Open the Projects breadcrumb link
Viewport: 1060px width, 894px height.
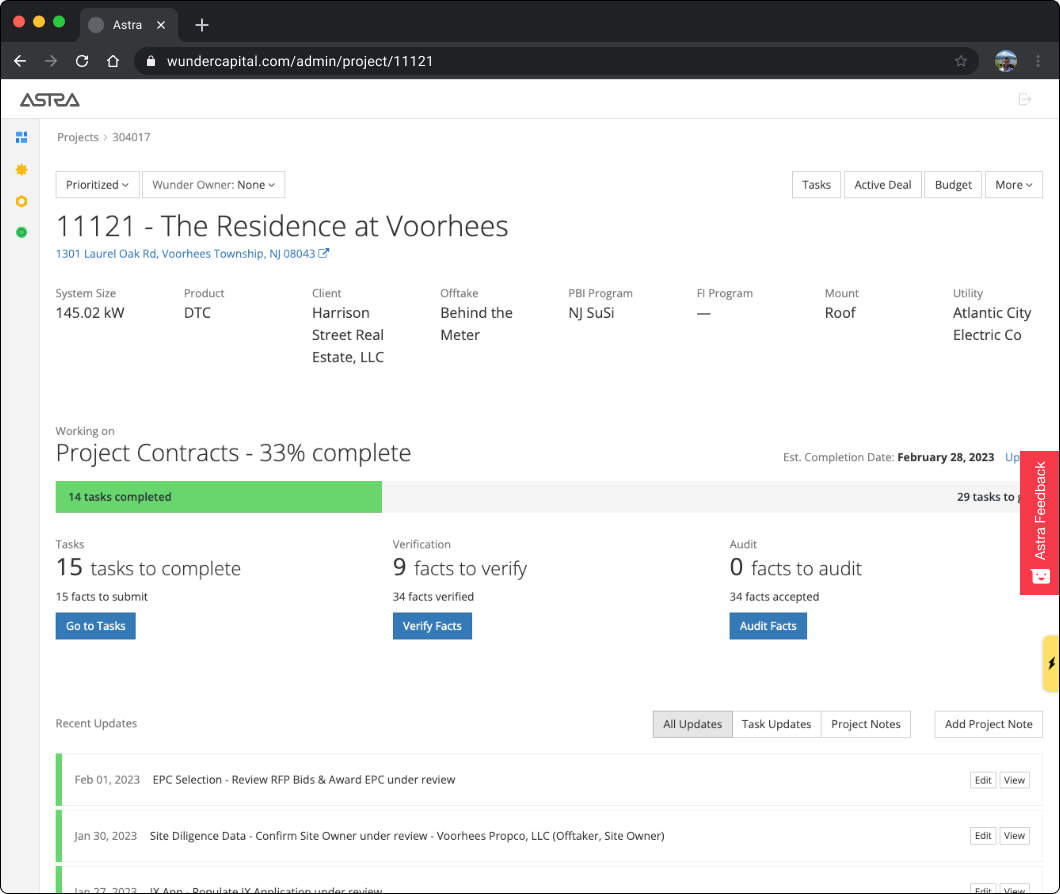point(78,137)
